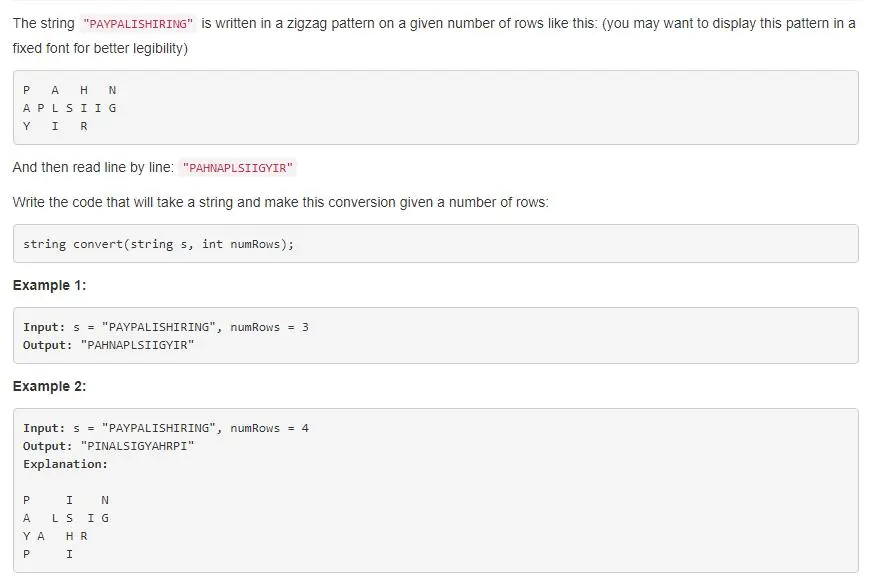This screenshot has height=580, width=872.
Task: Click the "PINALSIGYAHRPI" output string
Action: pos(137,447)
